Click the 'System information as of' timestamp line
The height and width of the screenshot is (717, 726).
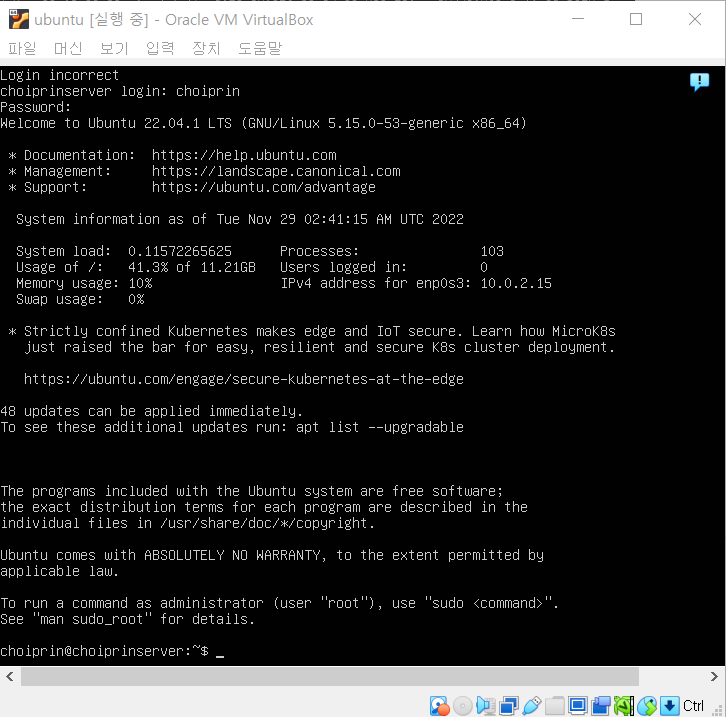(240, 219)
